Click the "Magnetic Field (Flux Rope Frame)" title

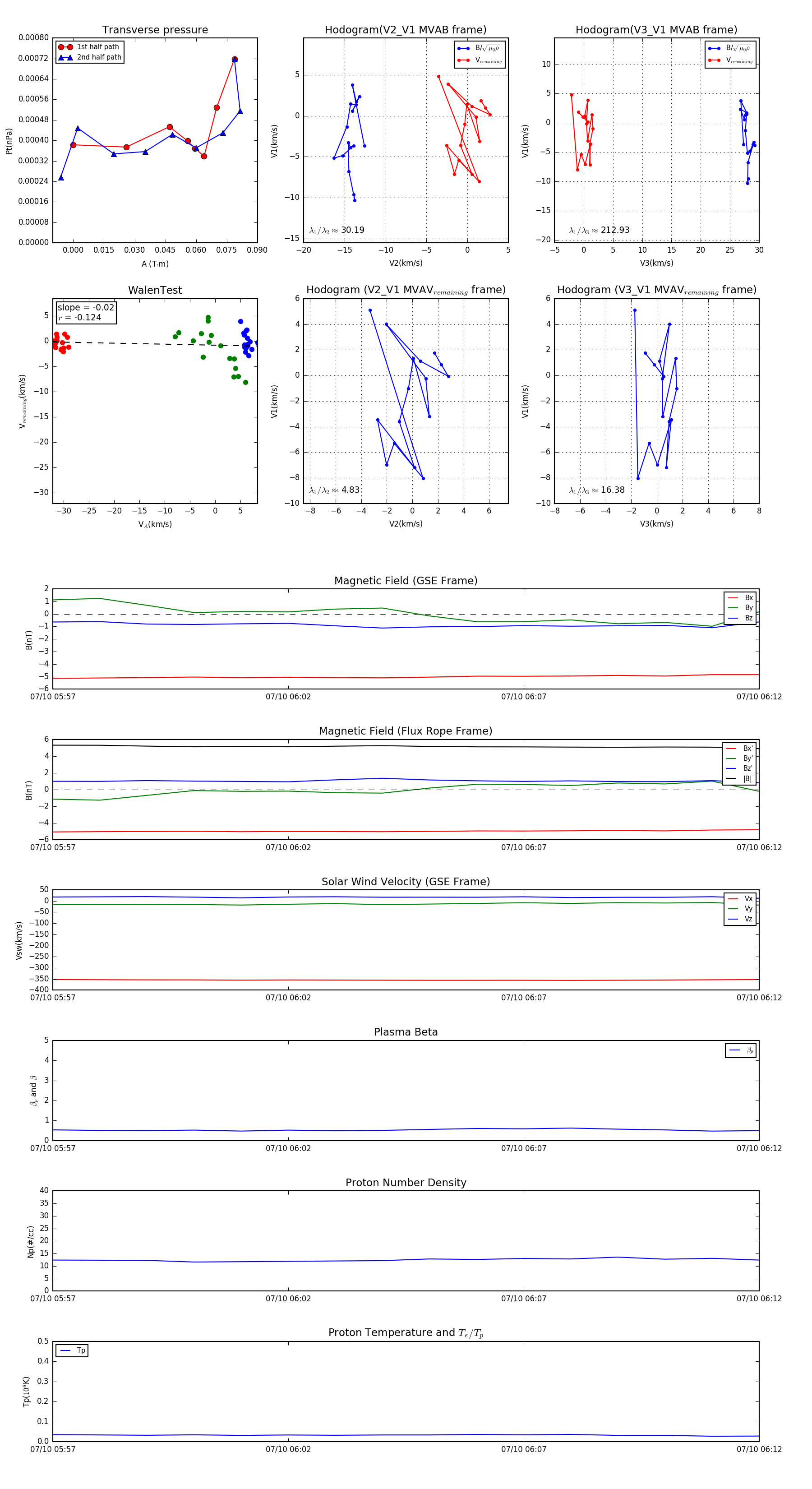(406, 731)
